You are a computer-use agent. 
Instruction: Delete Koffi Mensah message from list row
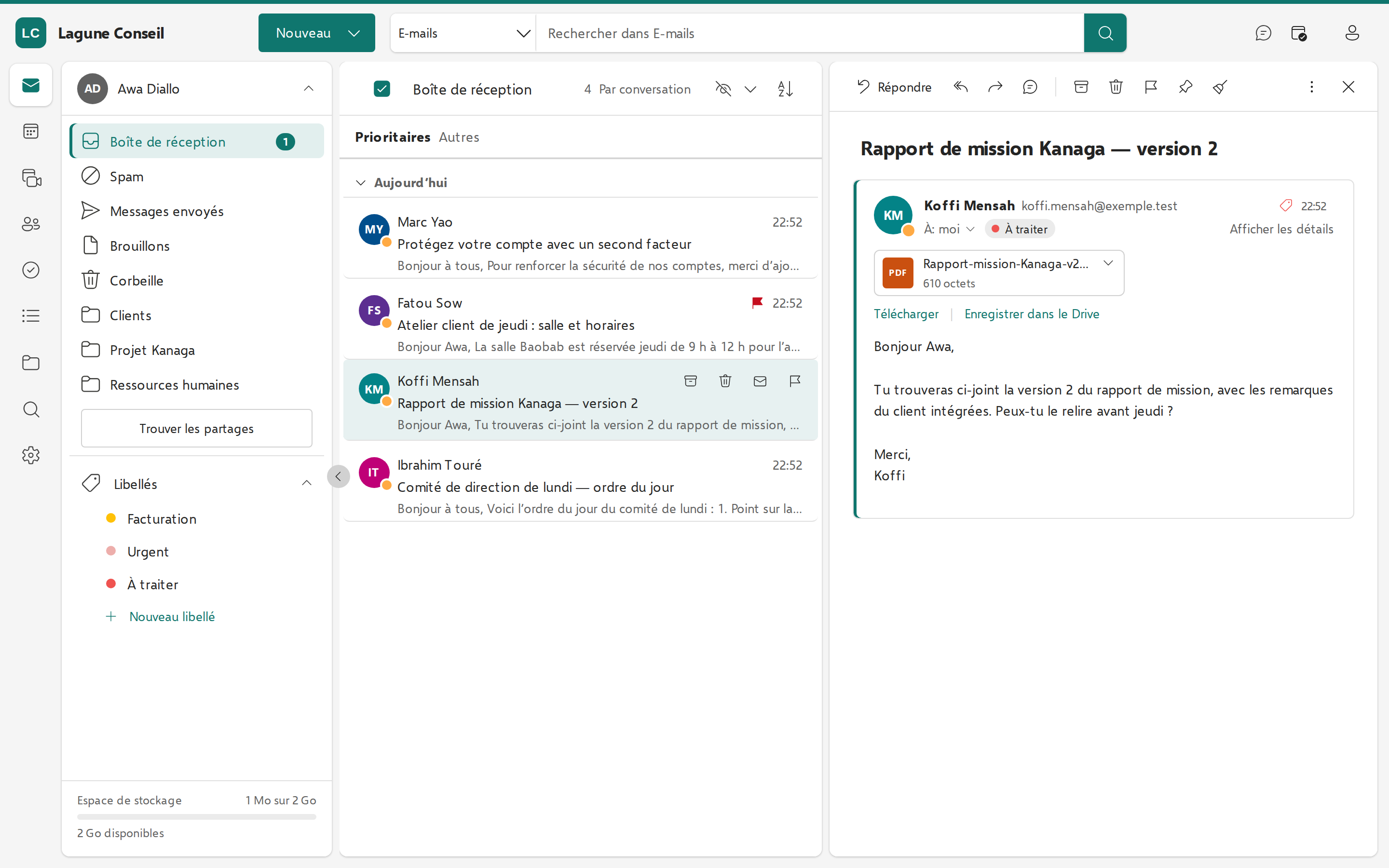(725, 381)
